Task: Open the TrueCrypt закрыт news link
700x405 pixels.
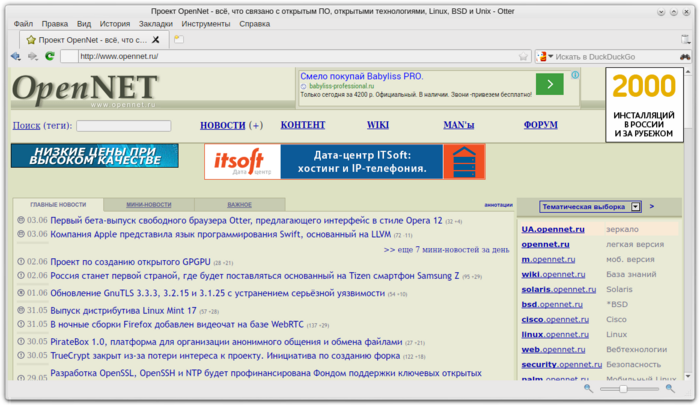Action: tap(225, 356)
